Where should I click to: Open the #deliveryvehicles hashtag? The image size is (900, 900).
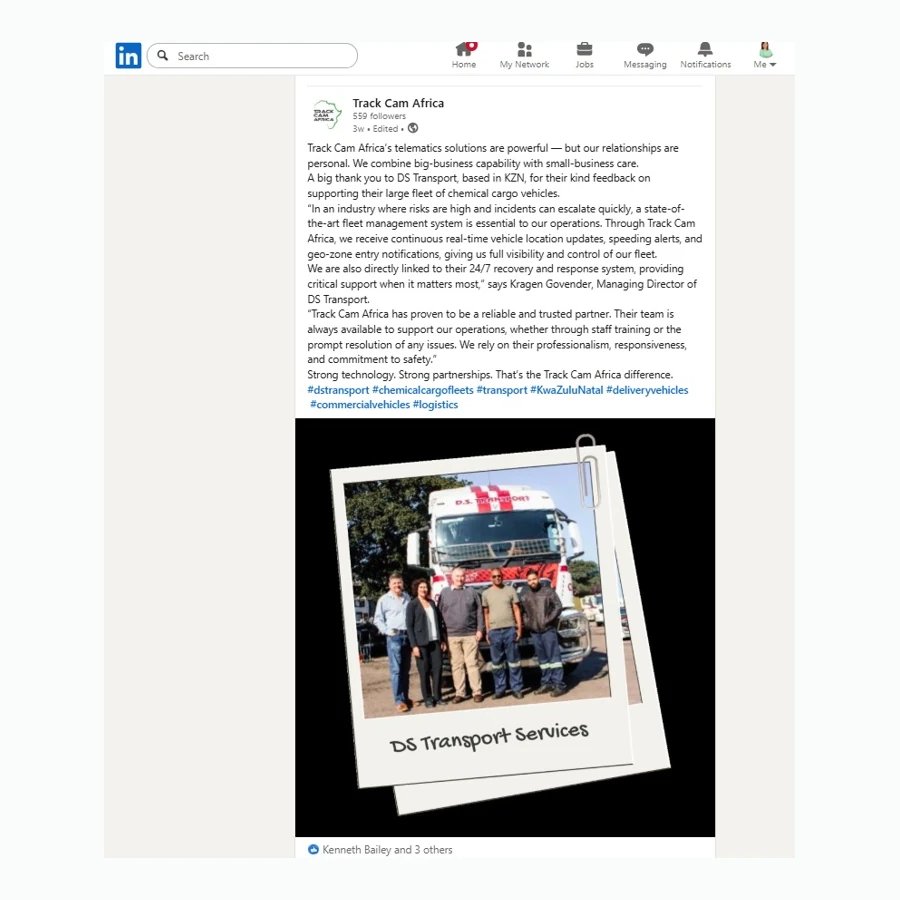click(647, 390)
